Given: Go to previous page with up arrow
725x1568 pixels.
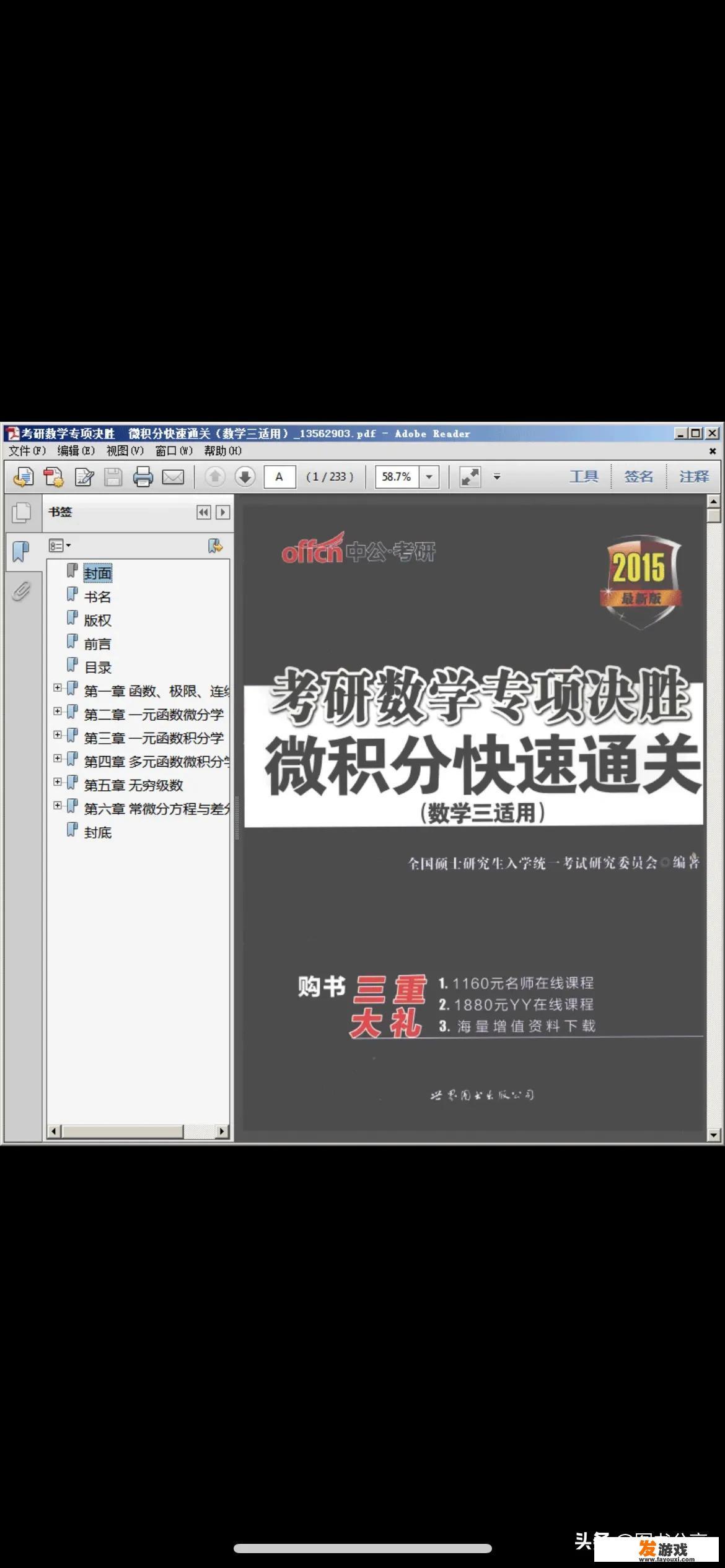Looking at the screenshot, I should coord(215,476).
